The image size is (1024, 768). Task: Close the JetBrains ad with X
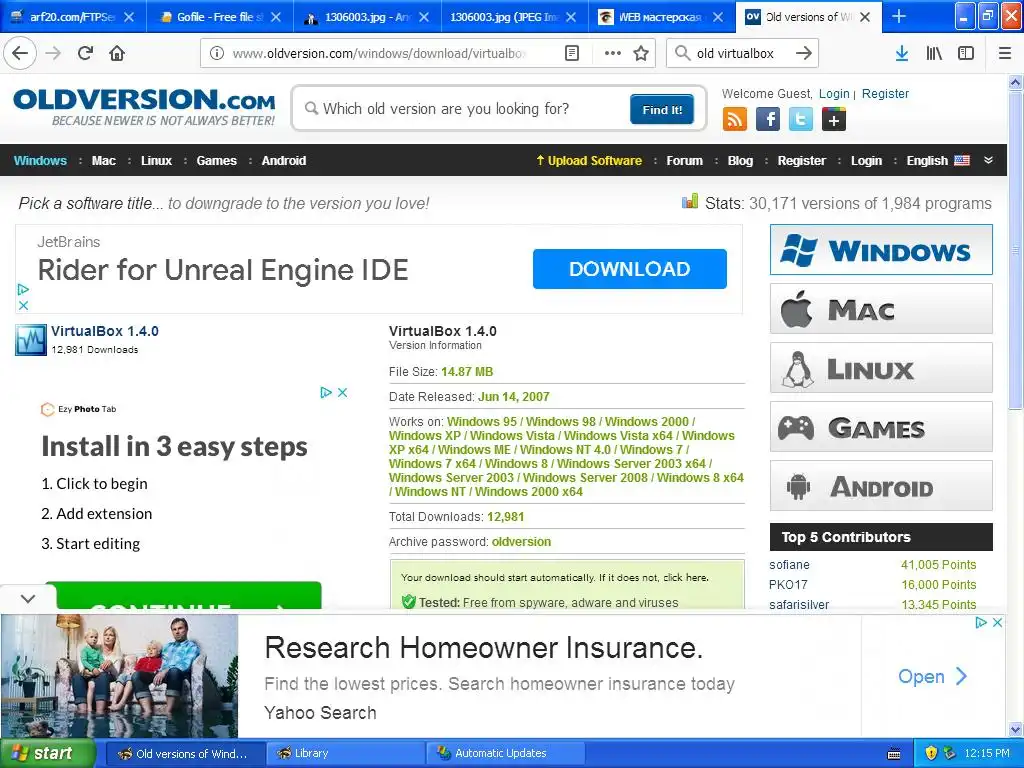coord(23,305)
